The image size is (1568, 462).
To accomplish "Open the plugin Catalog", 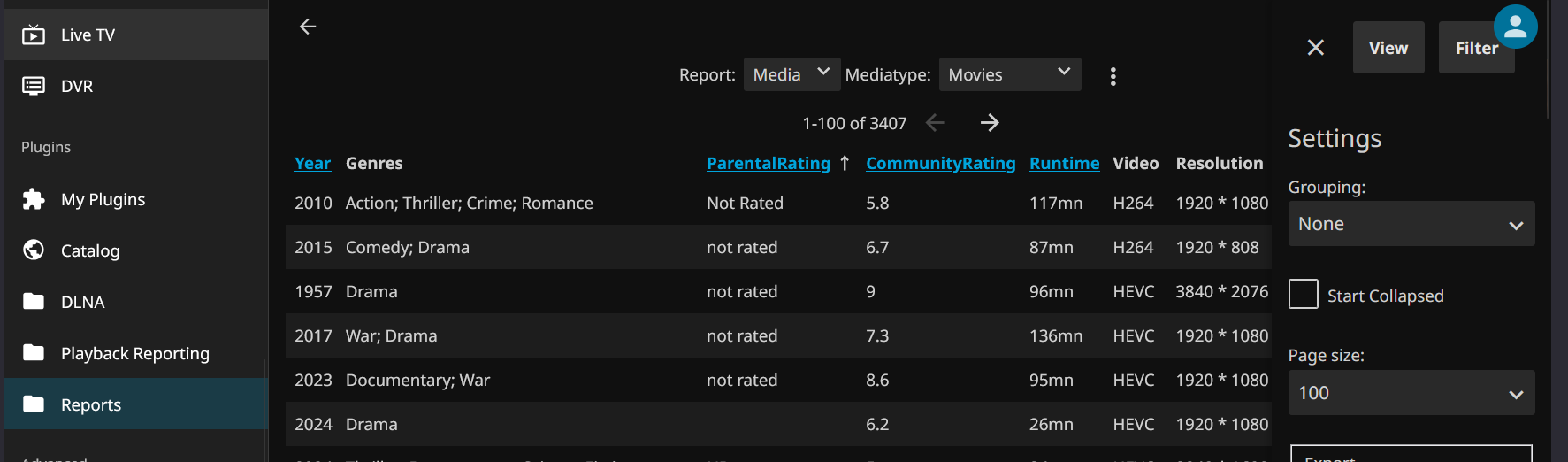I will [x=90, y=250].
